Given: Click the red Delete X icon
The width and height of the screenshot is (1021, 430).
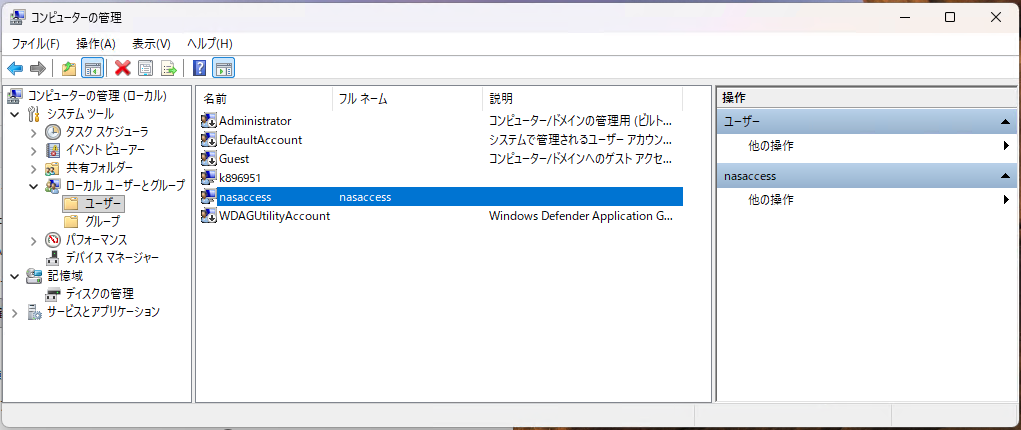Looking at the screenshot, I should 123,68.
